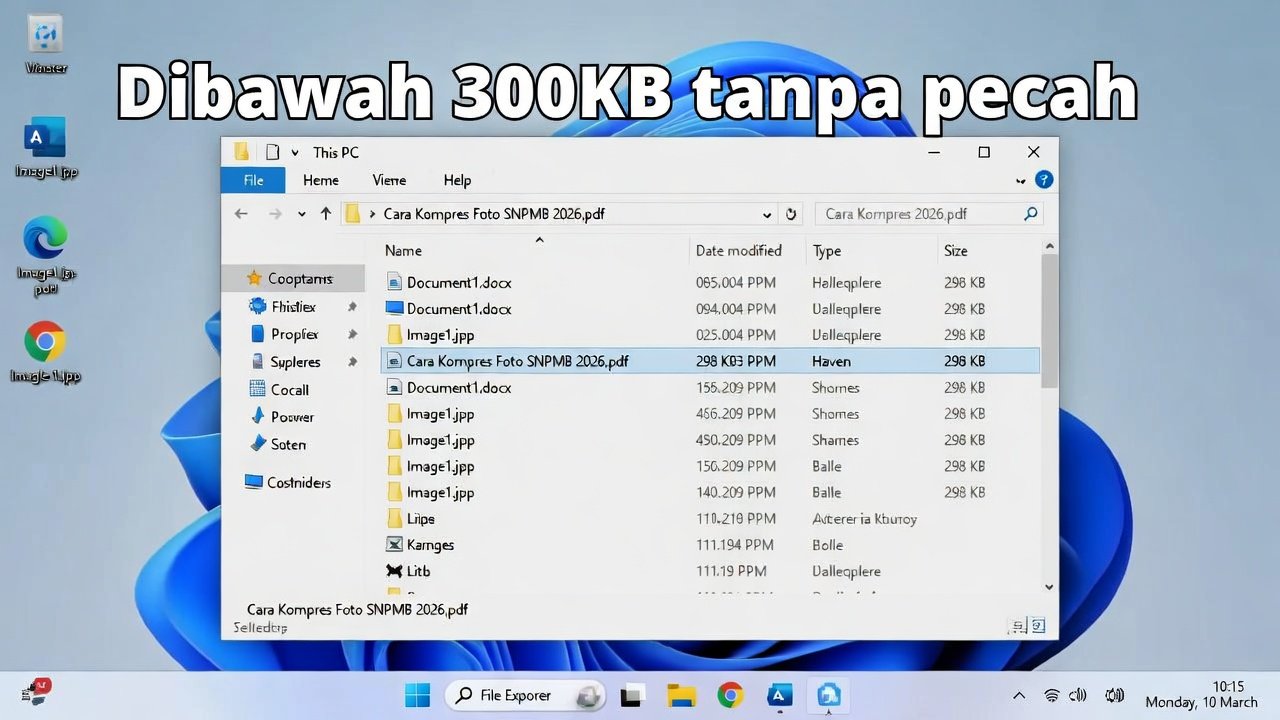Refresh the current folder

791,214
